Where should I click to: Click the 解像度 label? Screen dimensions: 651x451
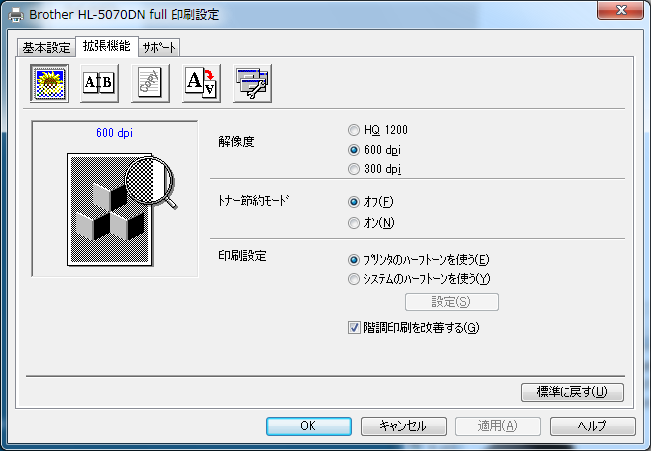pyautogui.click(x=236, y=142)
